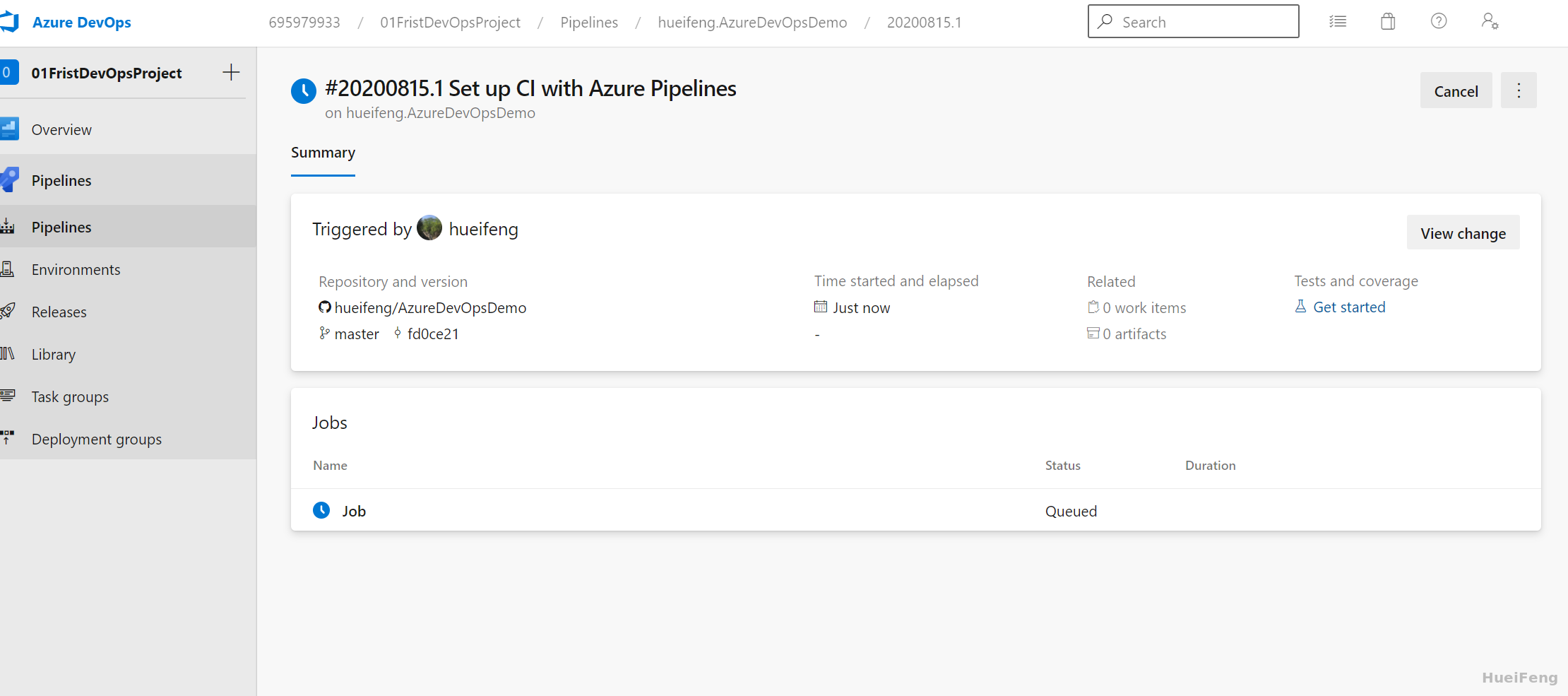Open the 01FristDevOpsProject project title
The image size is (1568, 696).
[x=107, y=73]
